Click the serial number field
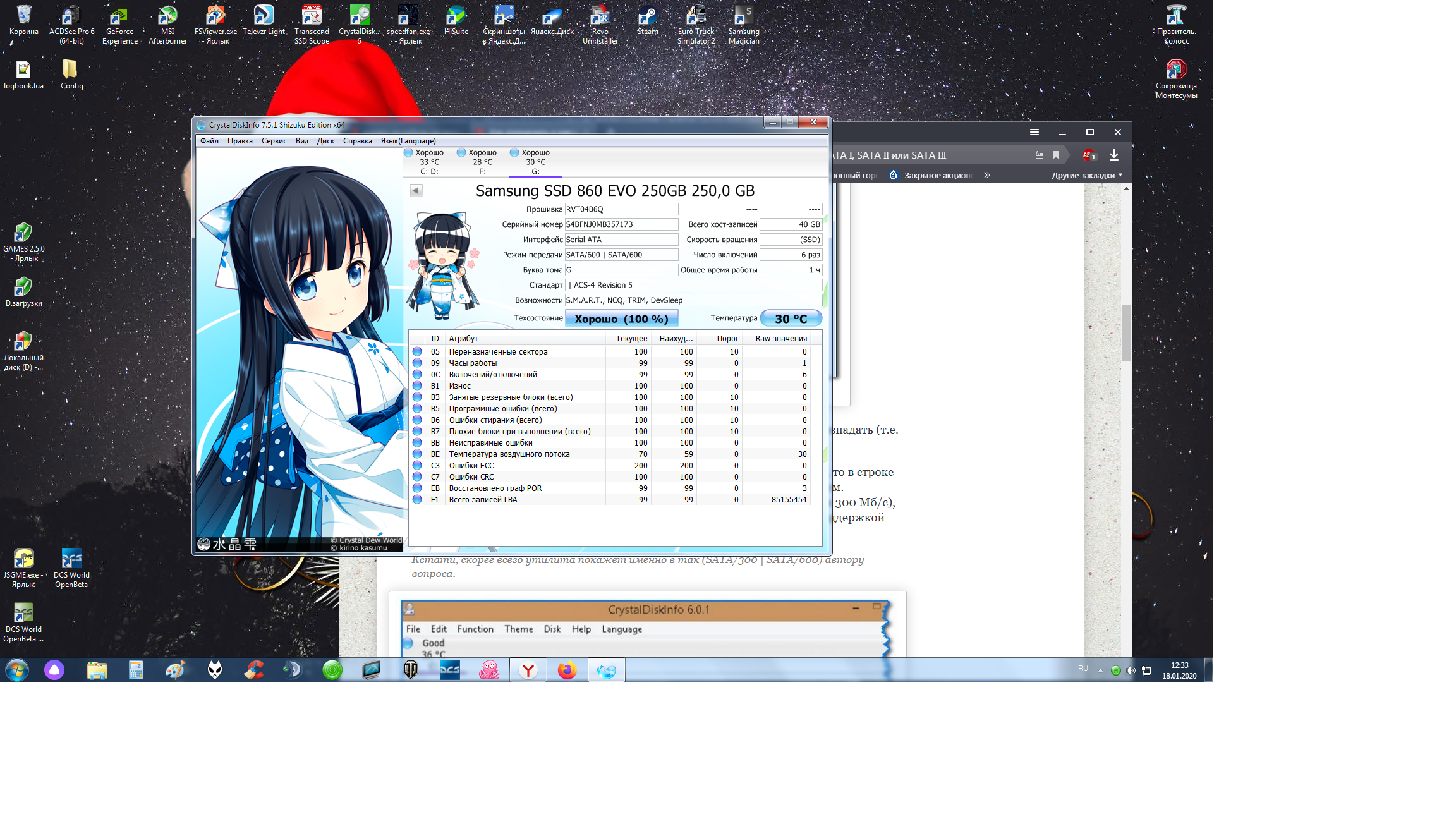This screenshot has width=1456, height=819. (621, 224)
